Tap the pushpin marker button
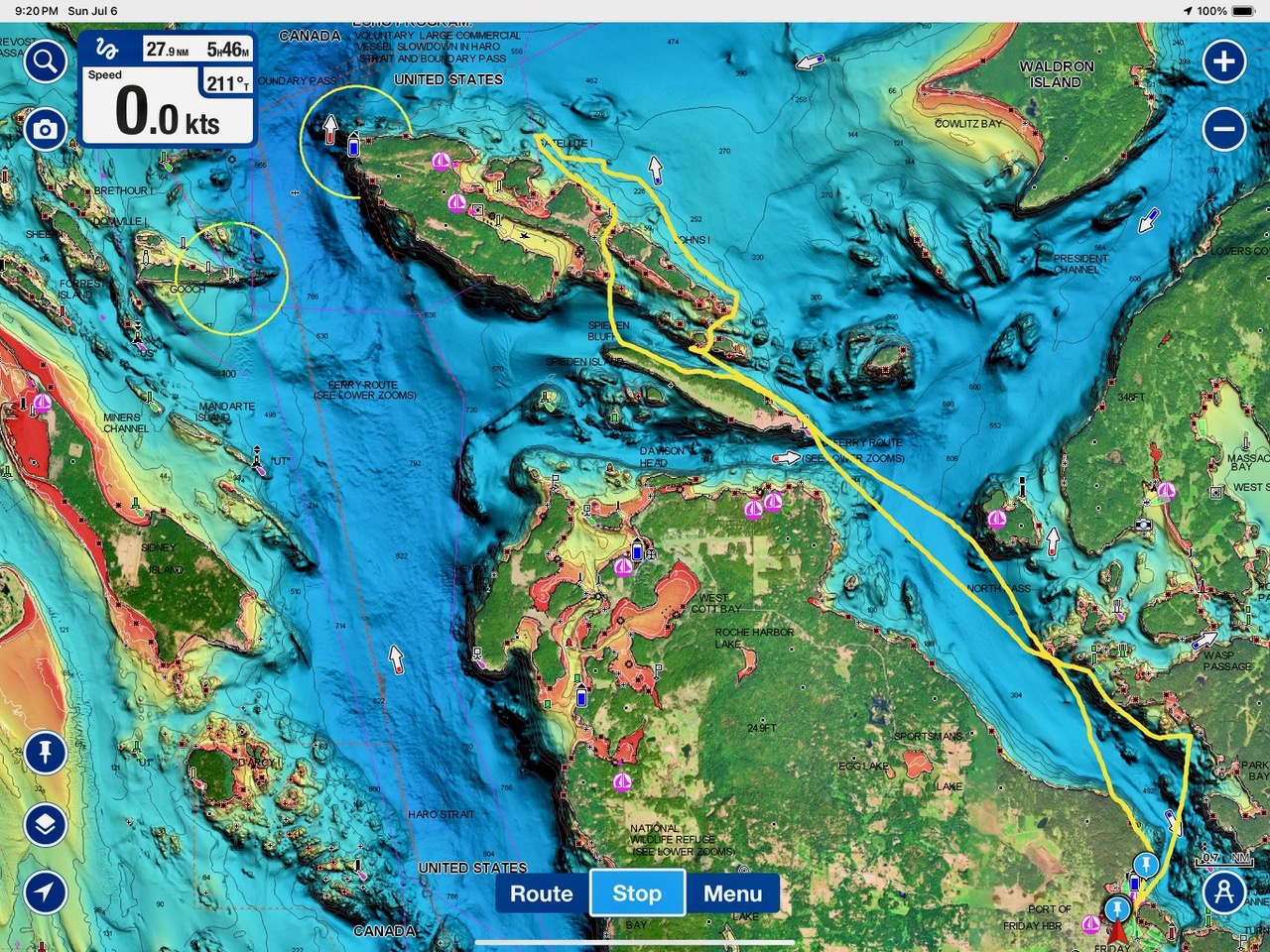Screen dimensions: 1270x952 tap(45, 753)
